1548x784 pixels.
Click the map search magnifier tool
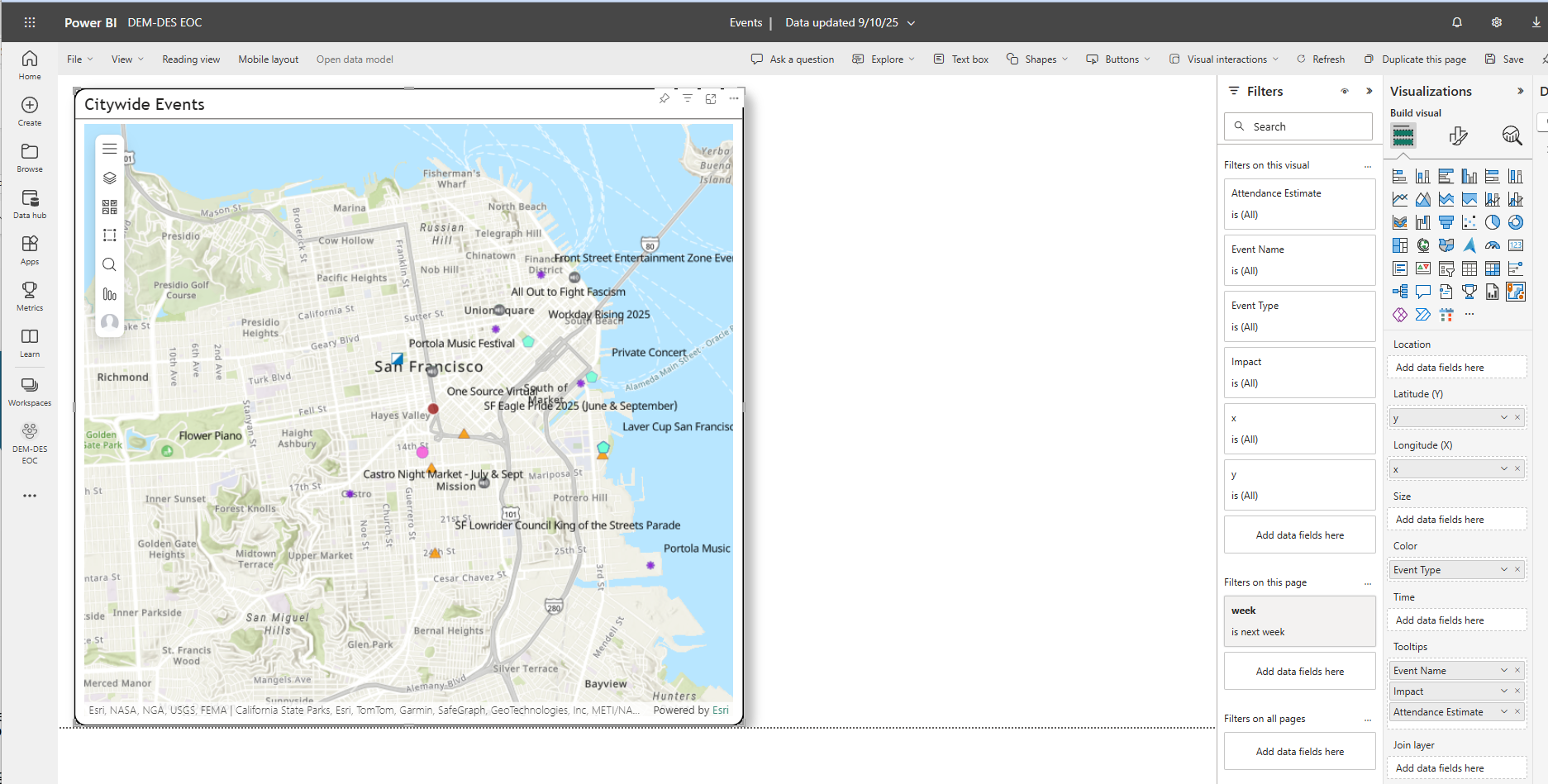pos(109,264)
